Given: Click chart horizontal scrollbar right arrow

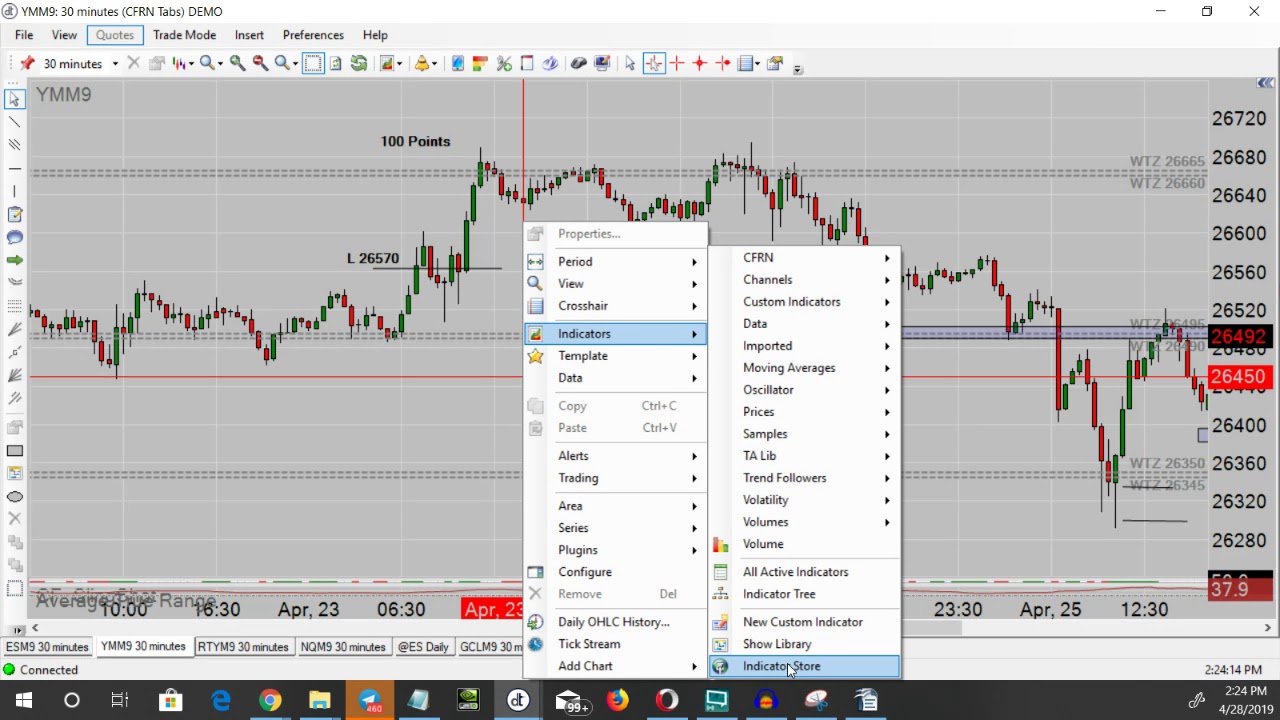Looking at the screenshot, I should (x=1268, y=628).
